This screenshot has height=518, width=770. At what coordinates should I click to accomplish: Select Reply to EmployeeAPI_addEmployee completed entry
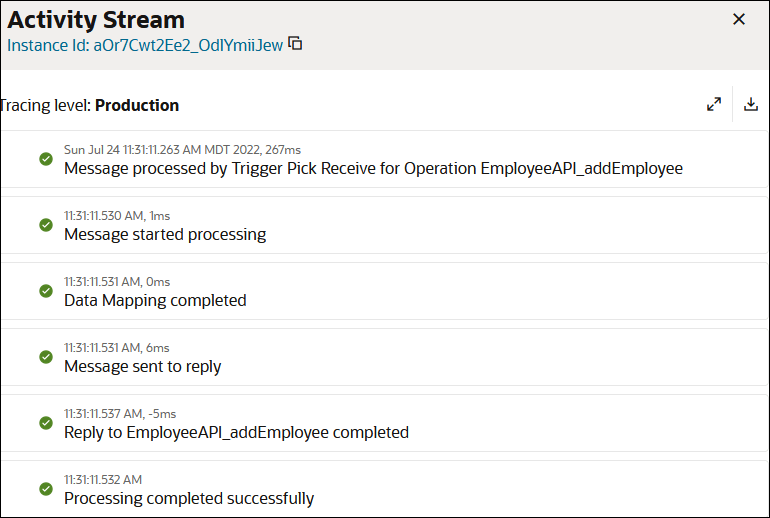(x=384, y=423)
